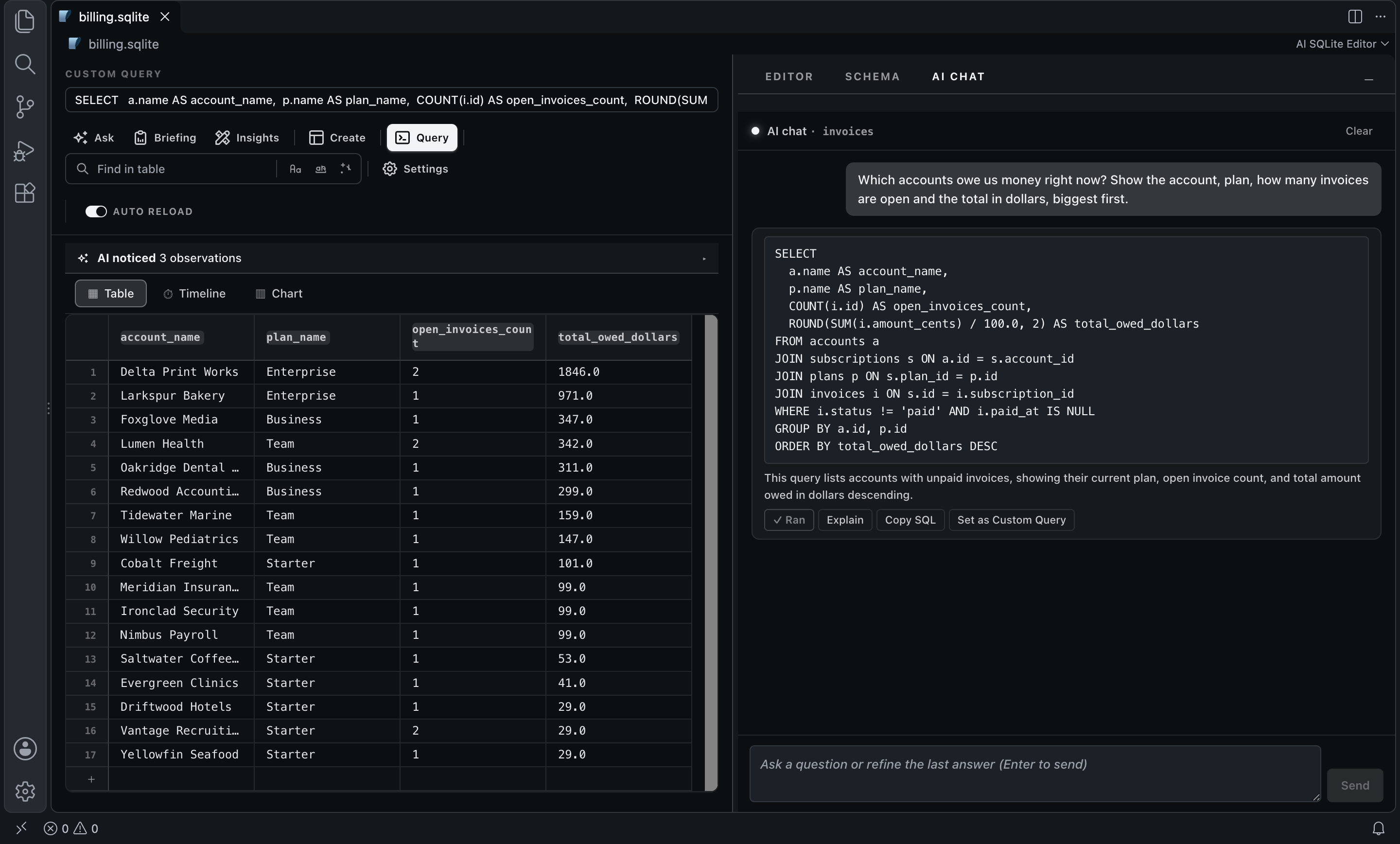Open the More Actions ellipsis icon
Screen dimensions: 1400x844
[x=1380, y=17]
